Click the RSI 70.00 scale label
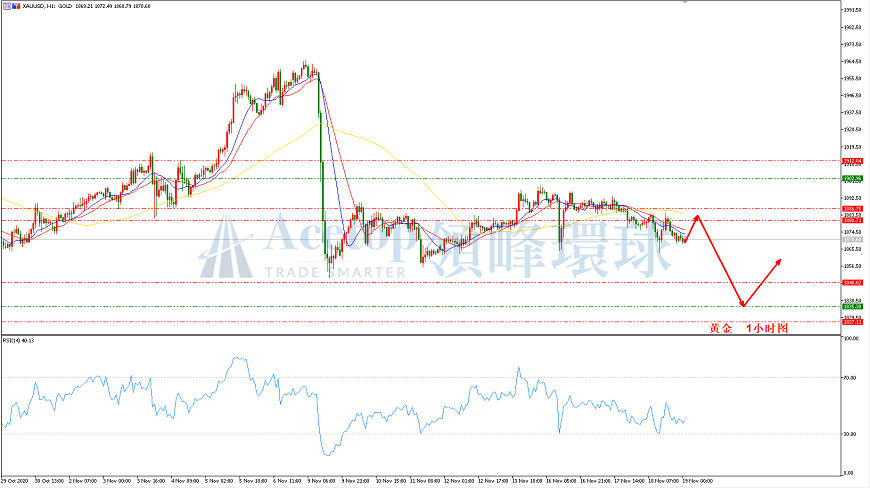 pos(849,378)
